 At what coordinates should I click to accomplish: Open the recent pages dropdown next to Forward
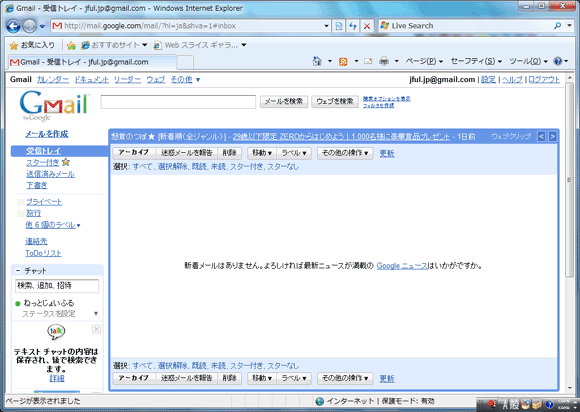click(x=42, y=26)
